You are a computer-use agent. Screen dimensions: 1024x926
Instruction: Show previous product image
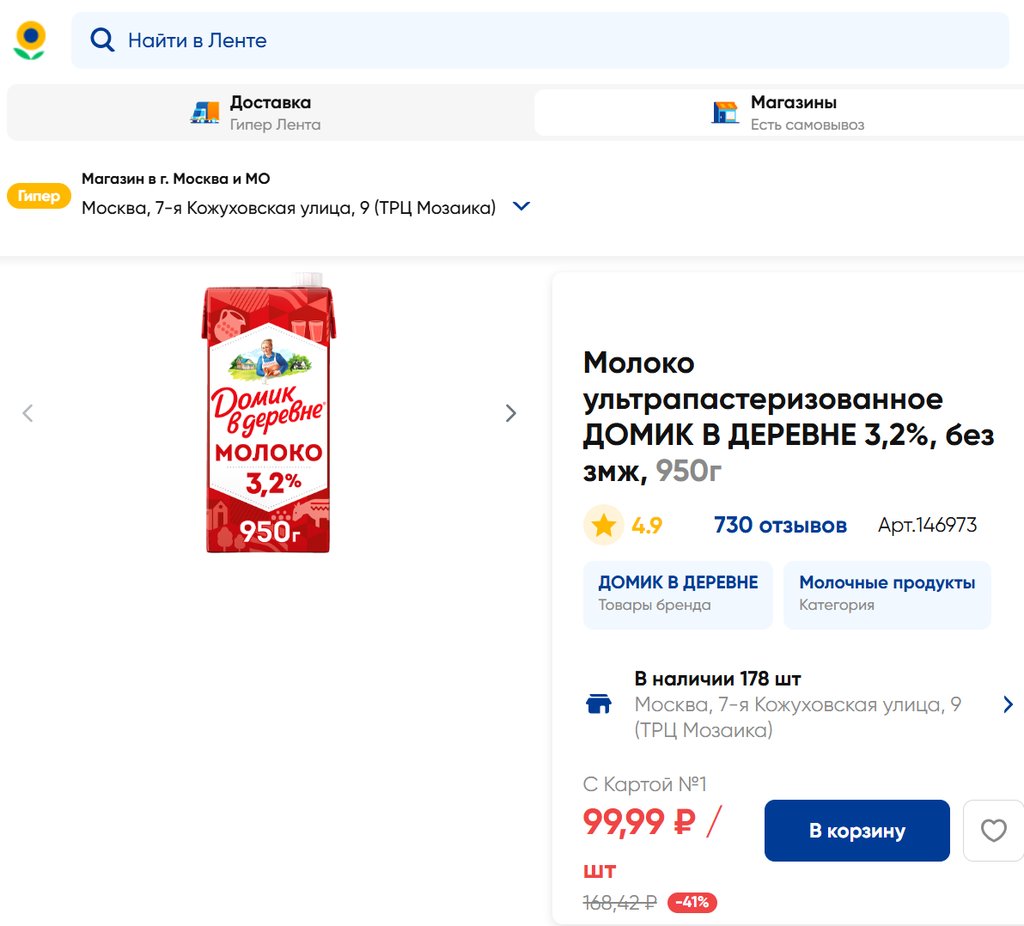click(x=28, y=413)
